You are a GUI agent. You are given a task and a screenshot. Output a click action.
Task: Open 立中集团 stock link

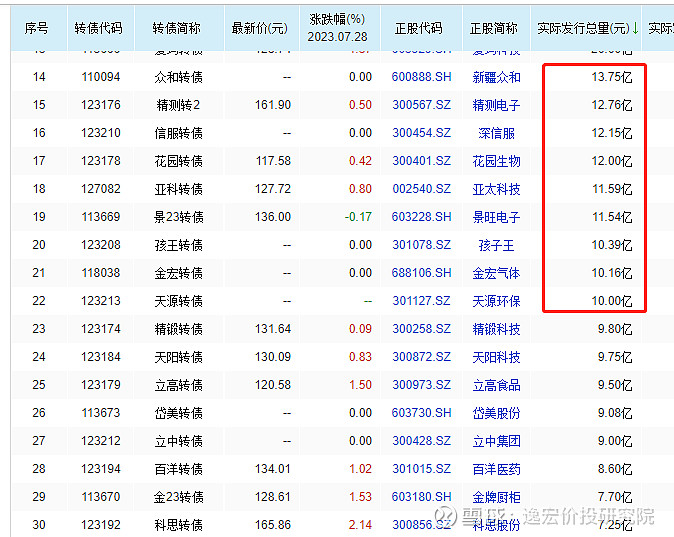point(496,441)
